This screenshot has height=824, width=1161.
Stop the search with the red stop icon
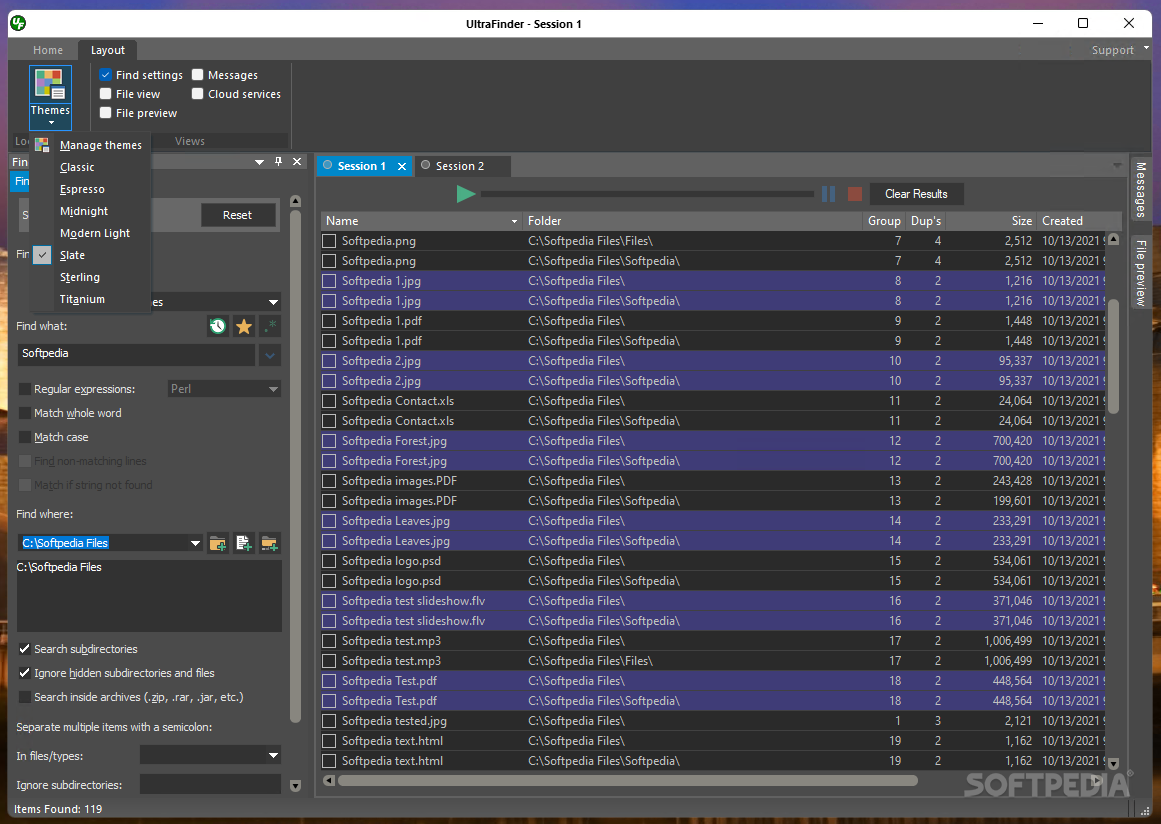point(854,194)
